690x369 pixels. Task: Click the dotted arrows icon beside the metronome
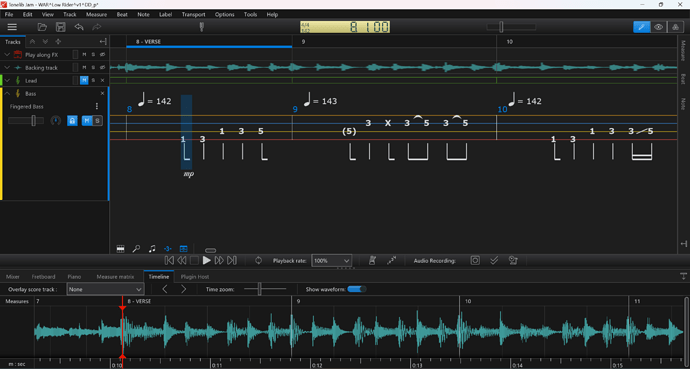tap(391, 260)
